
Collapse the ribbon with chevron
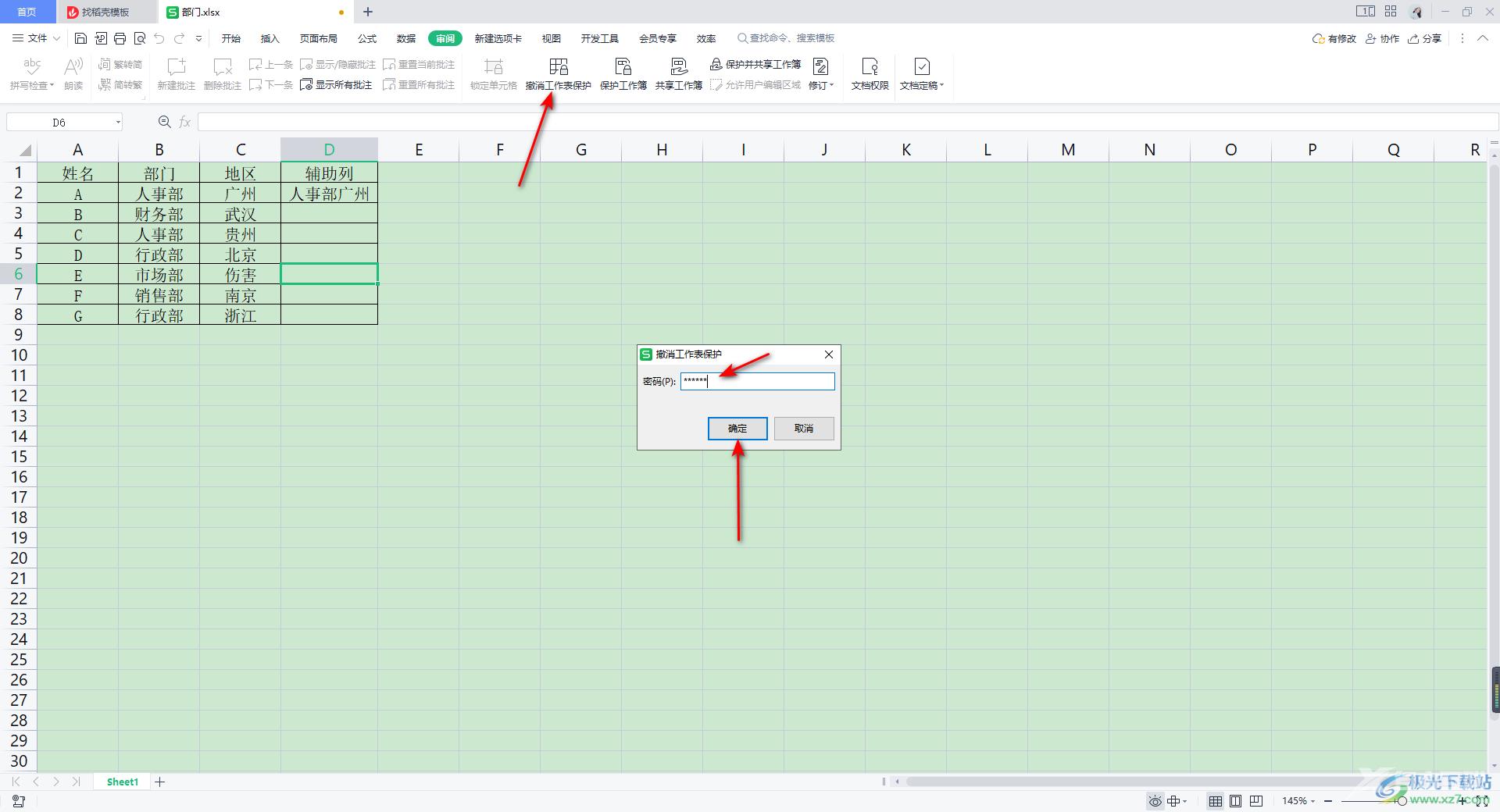point(1483,38)
